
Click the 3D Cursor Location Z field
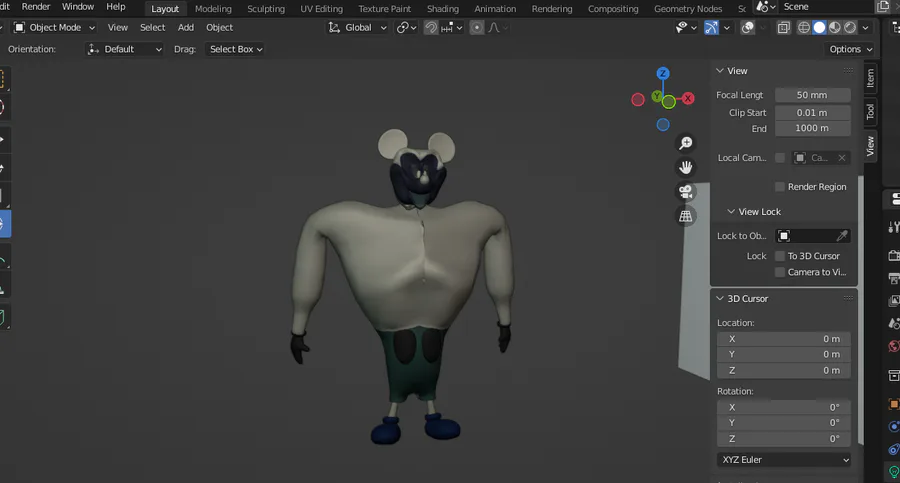coord(784,370)
